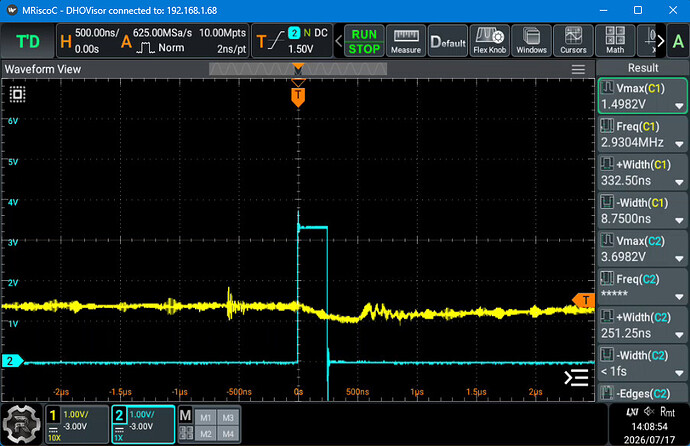
Task: Open the Math function
Action: (x=615, y=41)
